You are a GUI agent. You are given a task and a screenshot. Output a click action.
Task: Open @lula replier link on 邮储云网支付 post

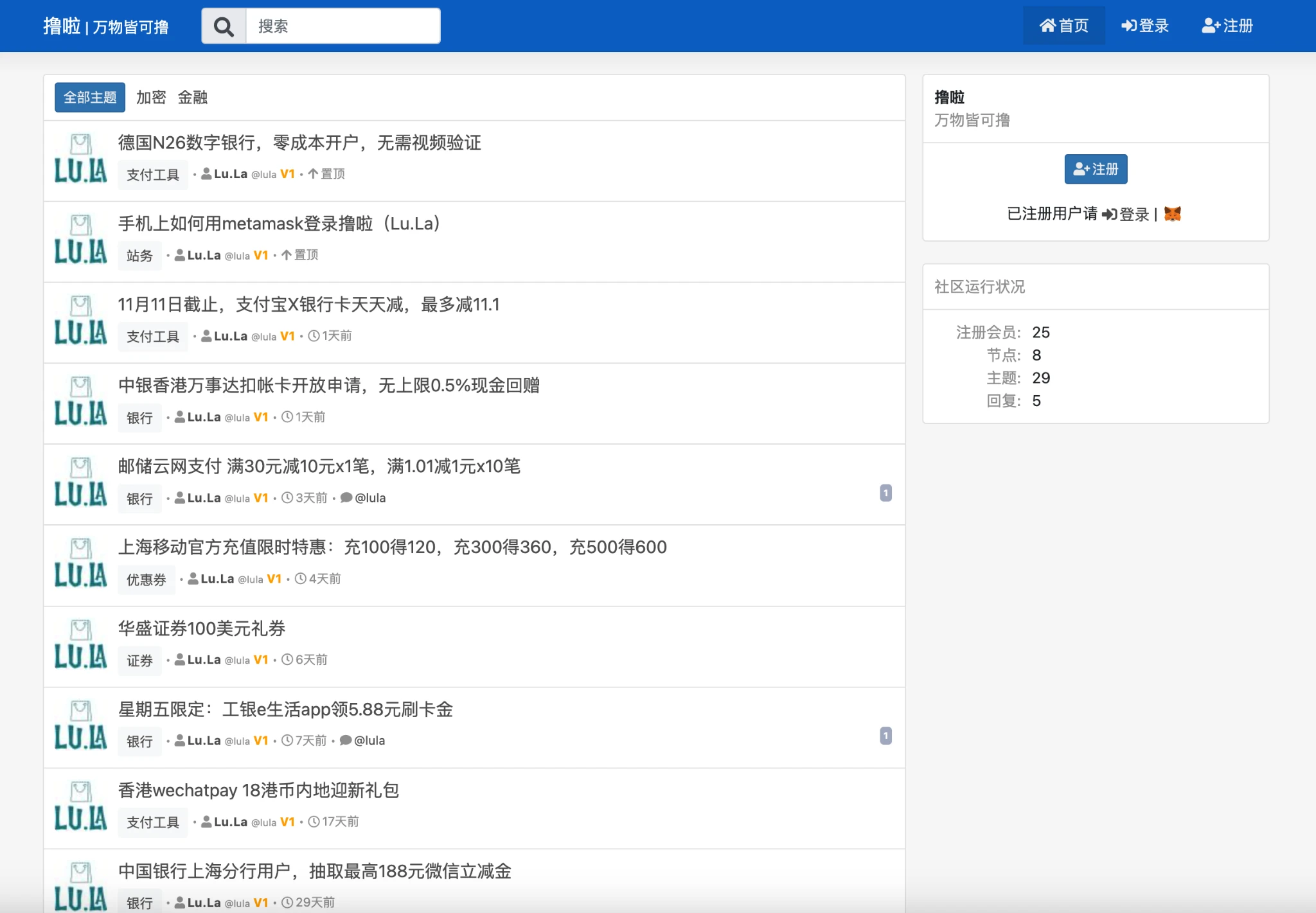(370, 498)
